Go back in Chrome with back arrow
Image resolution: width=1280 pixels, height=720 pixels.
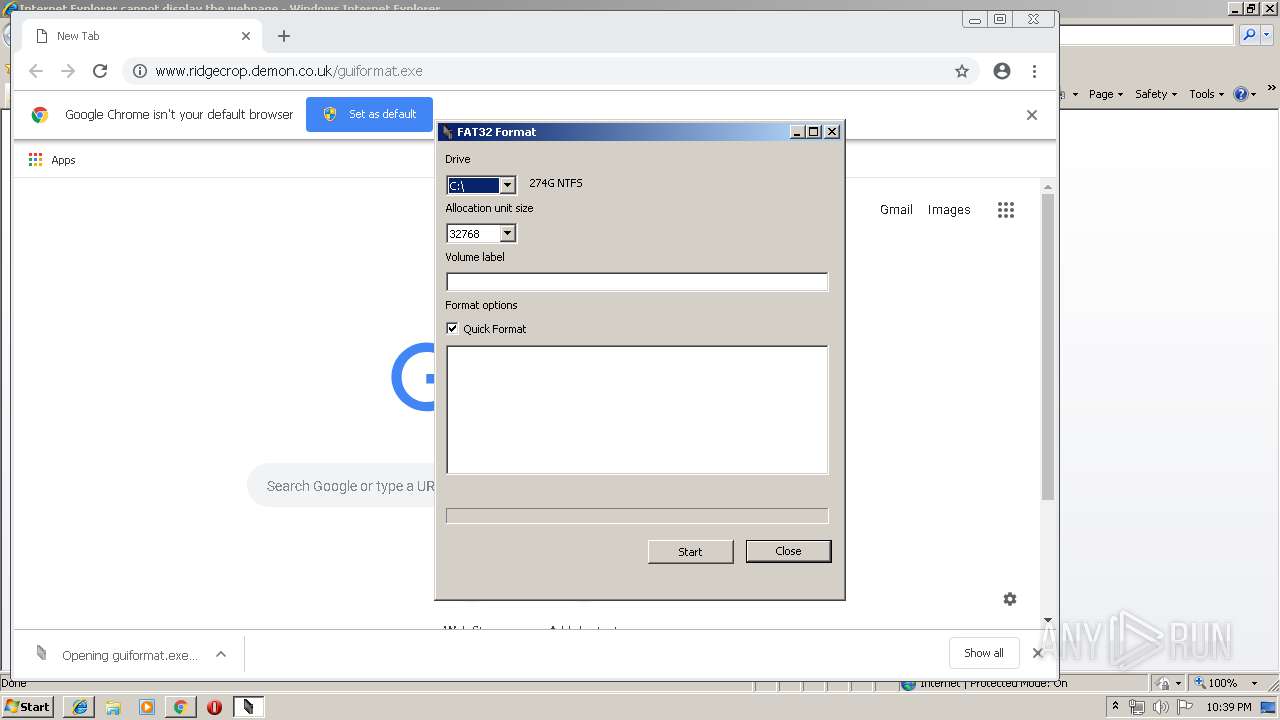(x=36, y=71)
